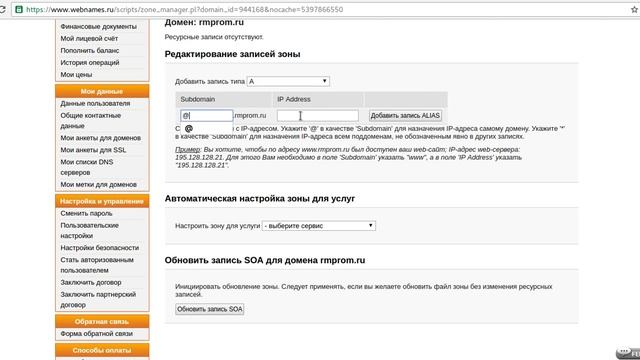Click the IP Address input field
Screen dimensions: 640x360
click(x=318, y=116)
